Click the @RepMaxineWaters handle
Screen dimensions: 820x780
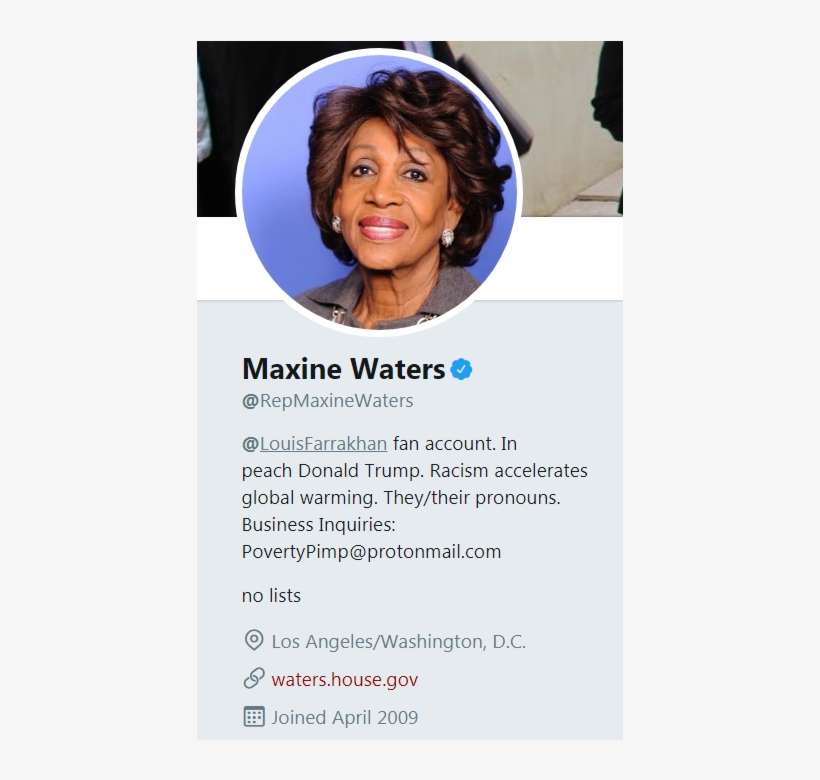pyautogui.click(x=327, y=401)
